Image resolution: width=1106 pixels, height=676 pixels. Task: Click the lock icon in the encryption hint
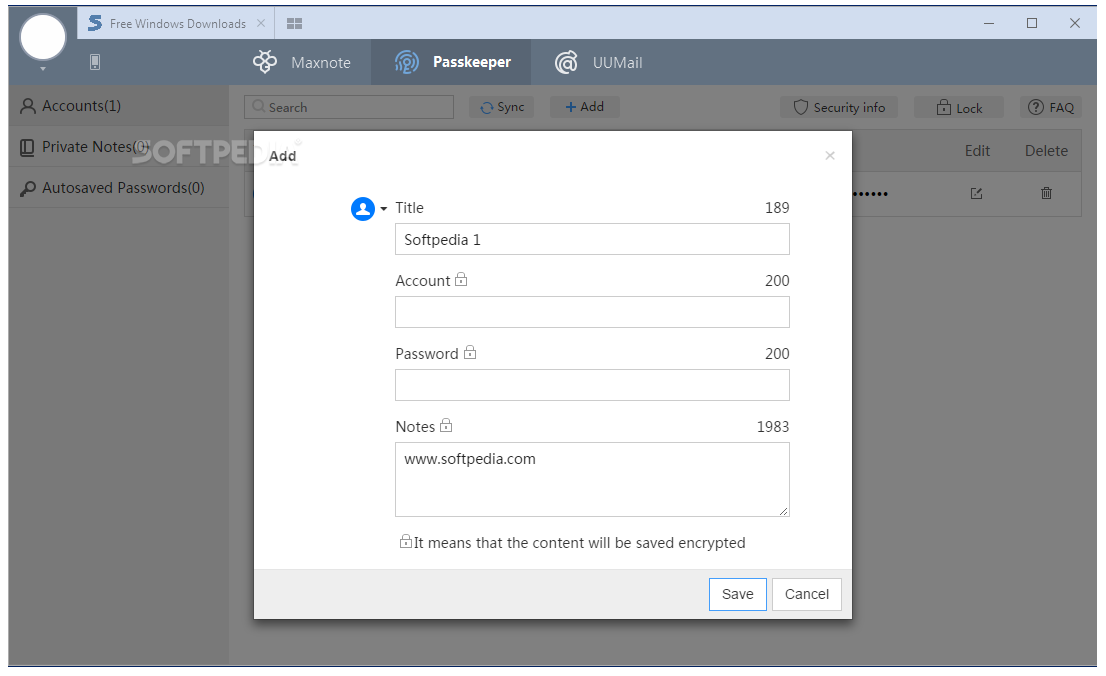pyautogui.click(x=406, y=541)
